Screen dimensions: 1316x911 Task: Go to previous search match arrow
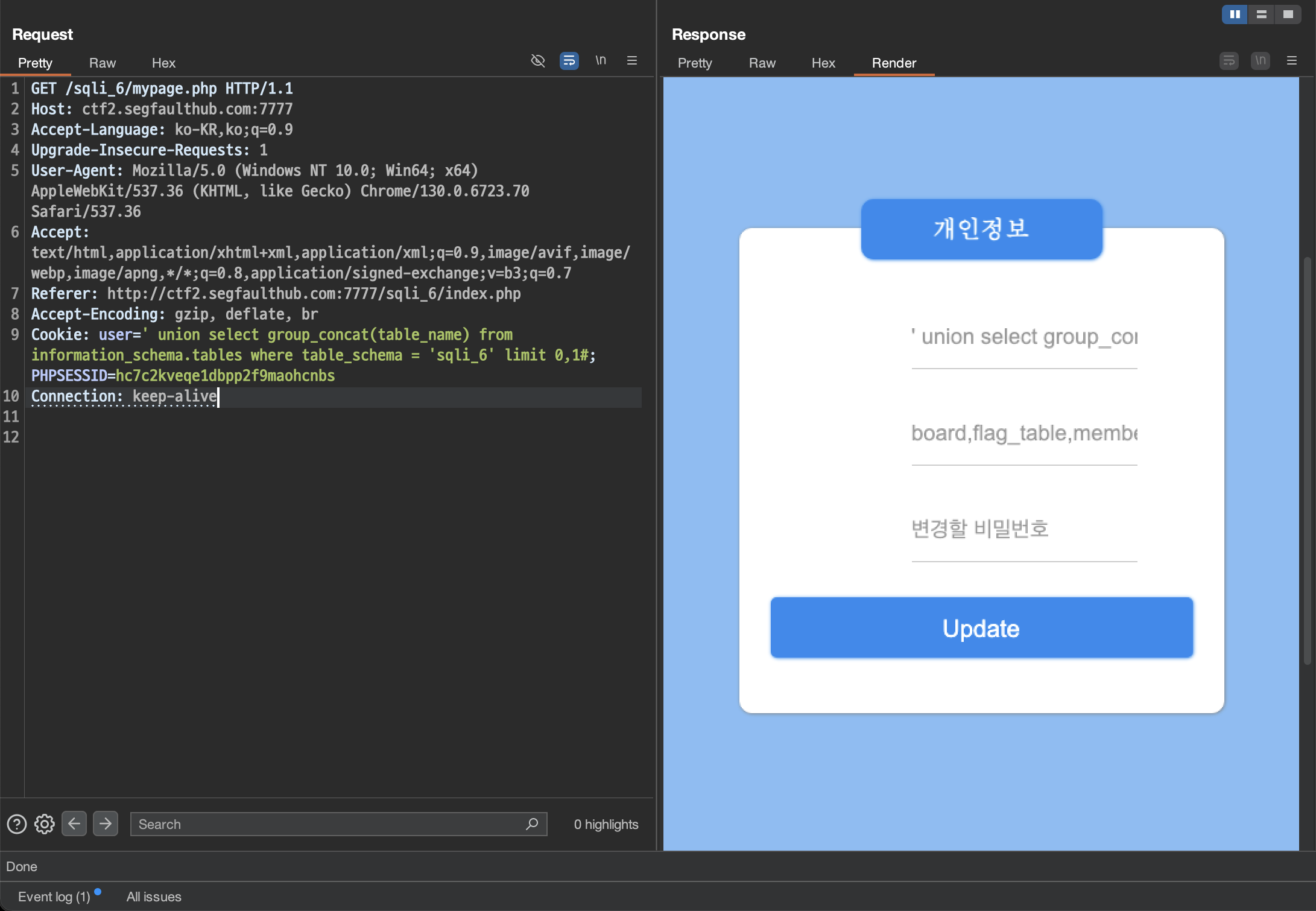click(x=74, y=824)
